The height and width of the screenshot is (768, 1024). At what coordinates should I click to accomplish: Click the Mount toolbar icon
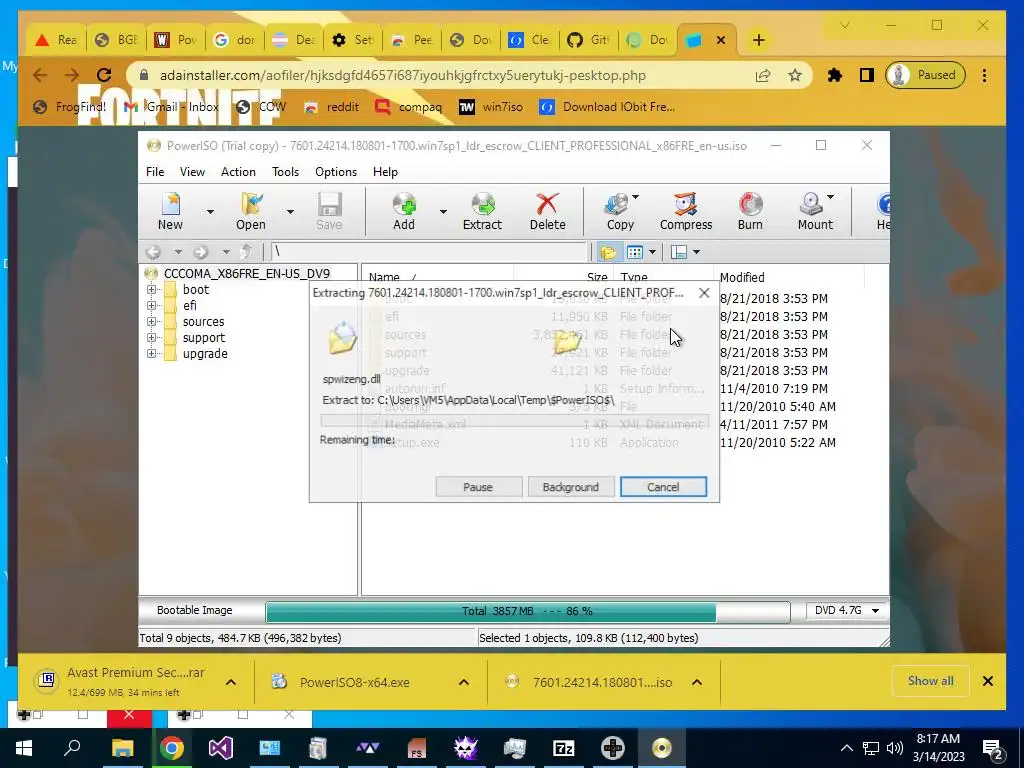pyautogui.click(x=815, y=211)
